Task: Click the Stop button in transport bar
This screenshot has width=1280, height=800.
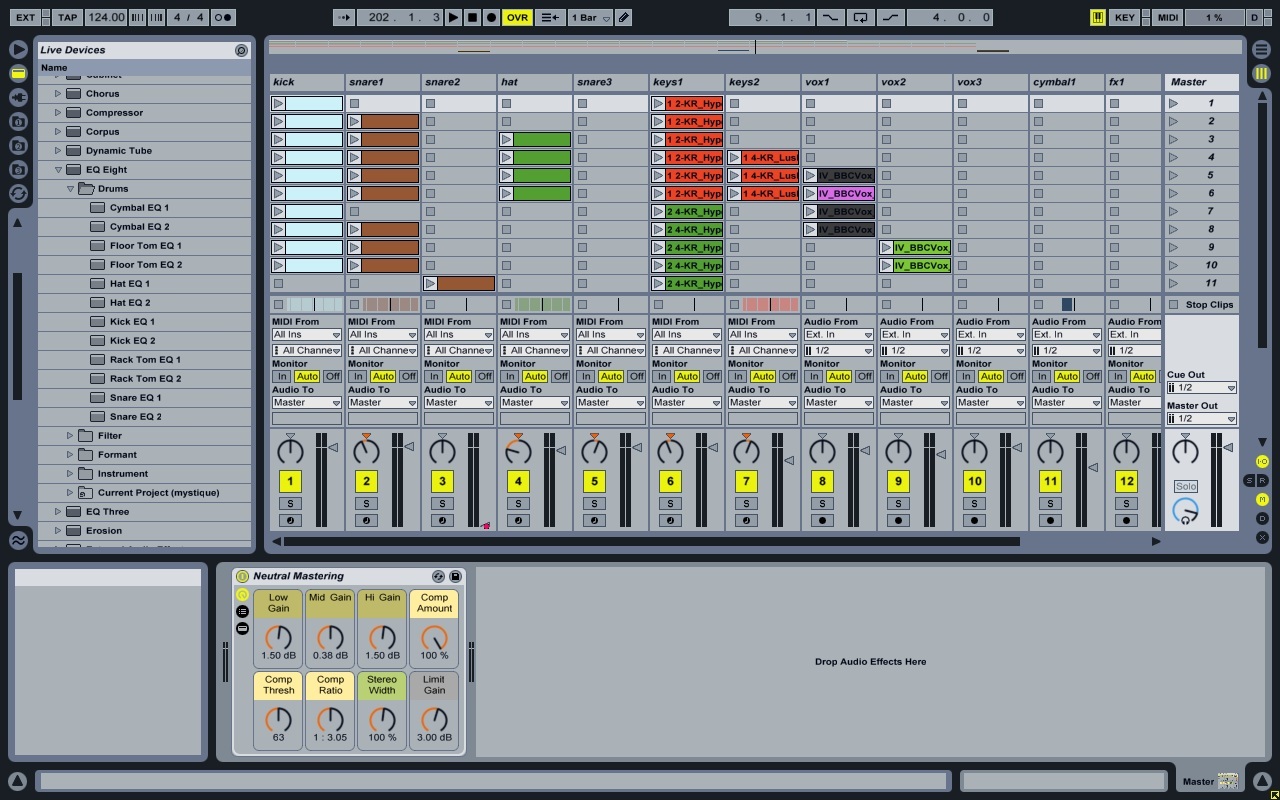Action: pos(472,17)
